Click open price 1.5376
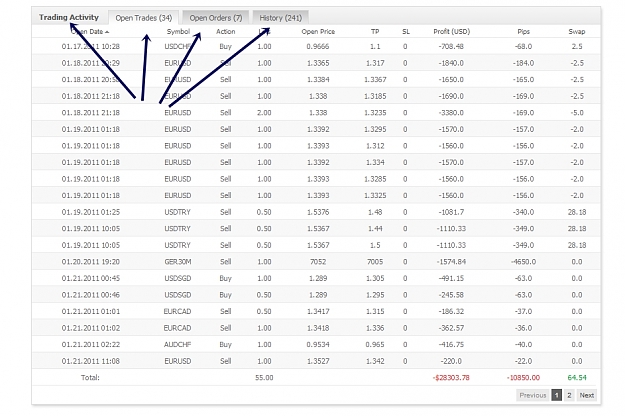This screenshot has height=416, width=625. tap(318, 212)
